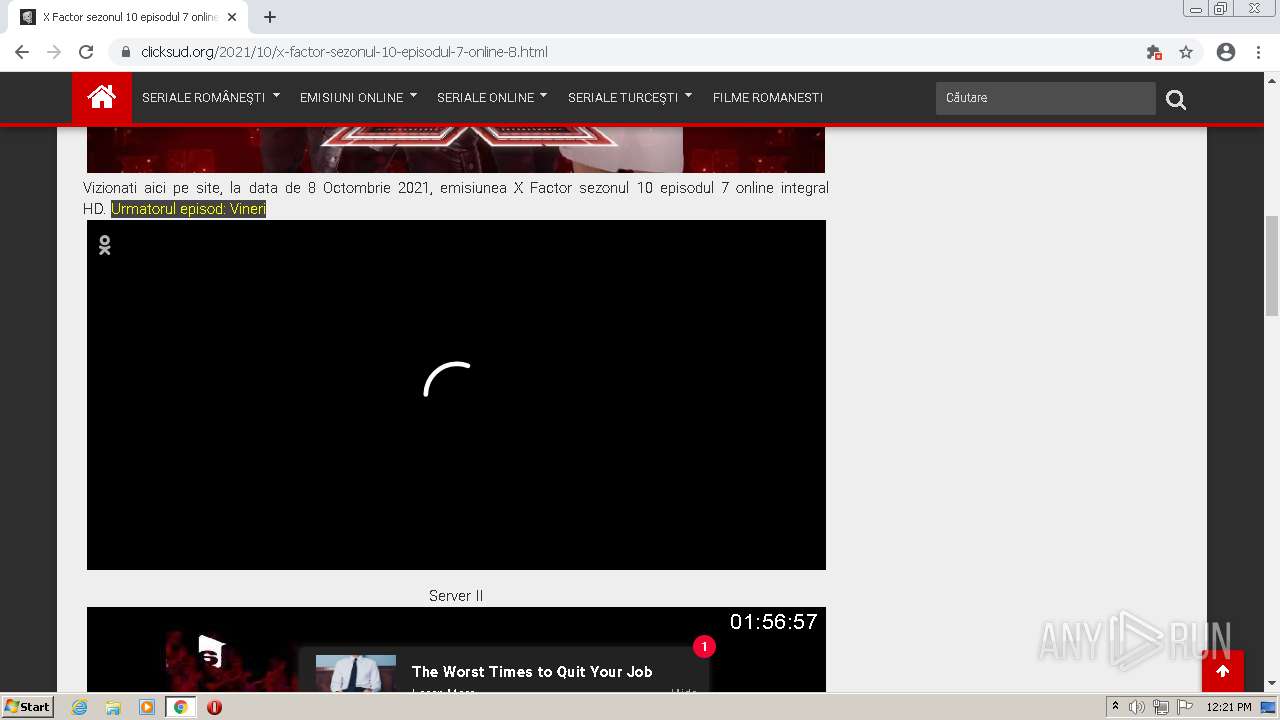Expand Emisiuni Online dropdown menu
The image size is (1280, 720).
click(x=358, y=98)
